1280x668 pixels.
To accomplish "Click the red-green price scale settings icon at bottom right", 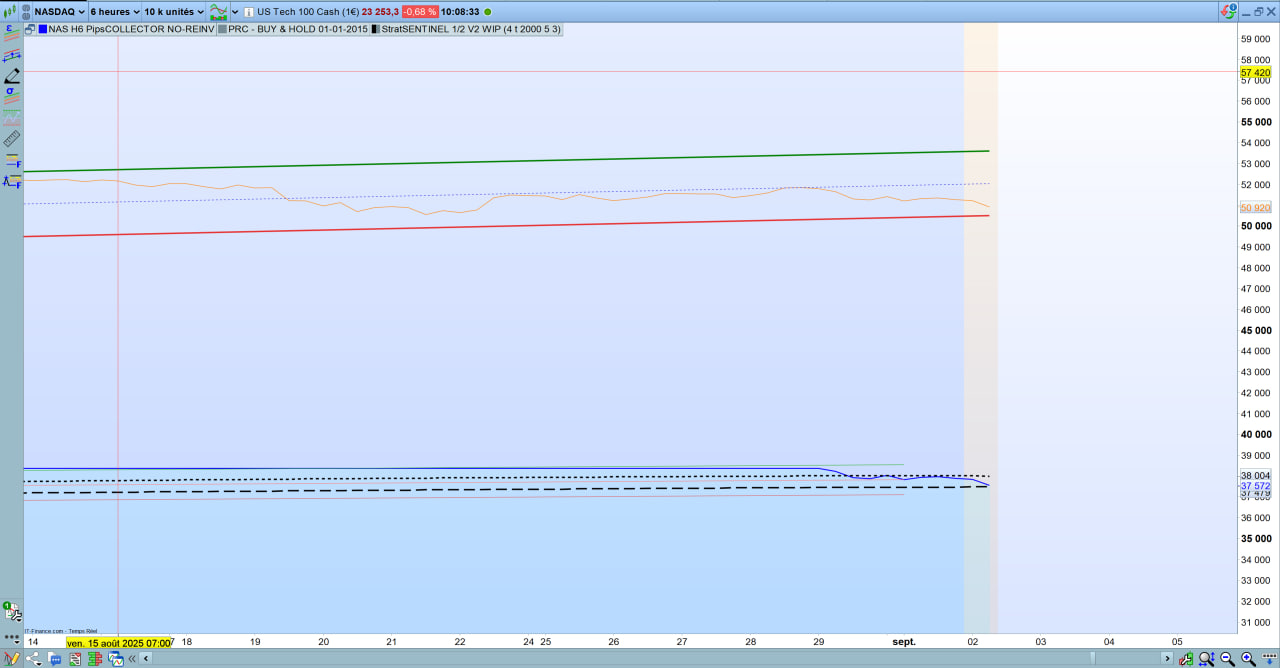I will point(1186,659).
